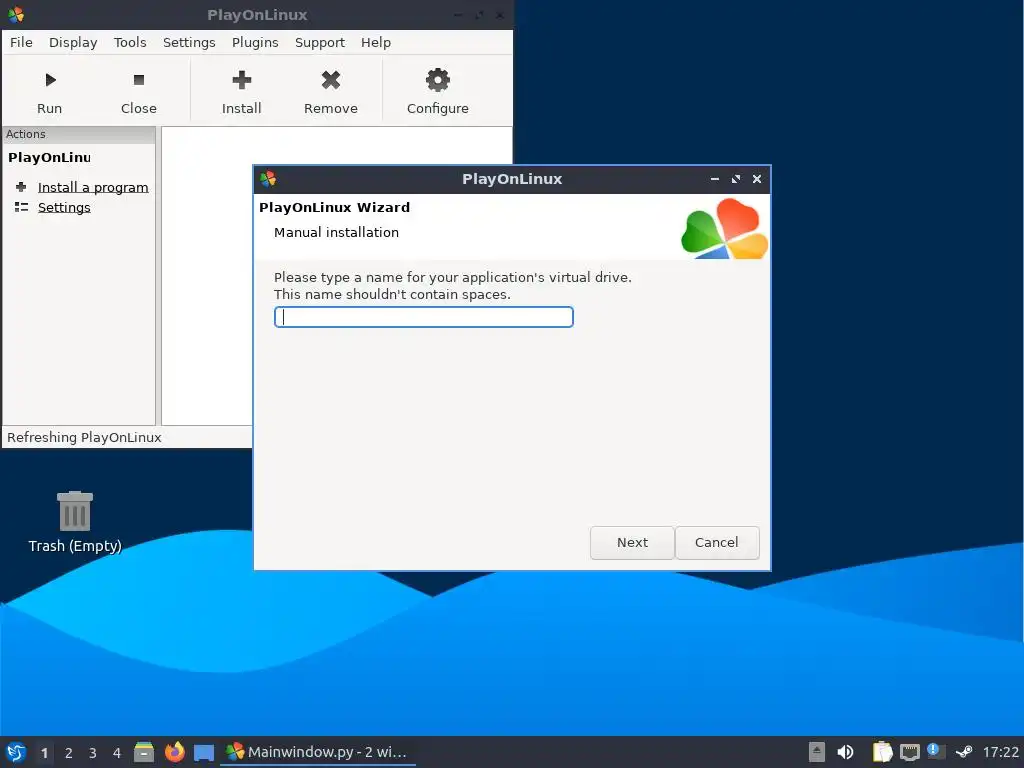Click the Settings link in Actions panel

64,208
